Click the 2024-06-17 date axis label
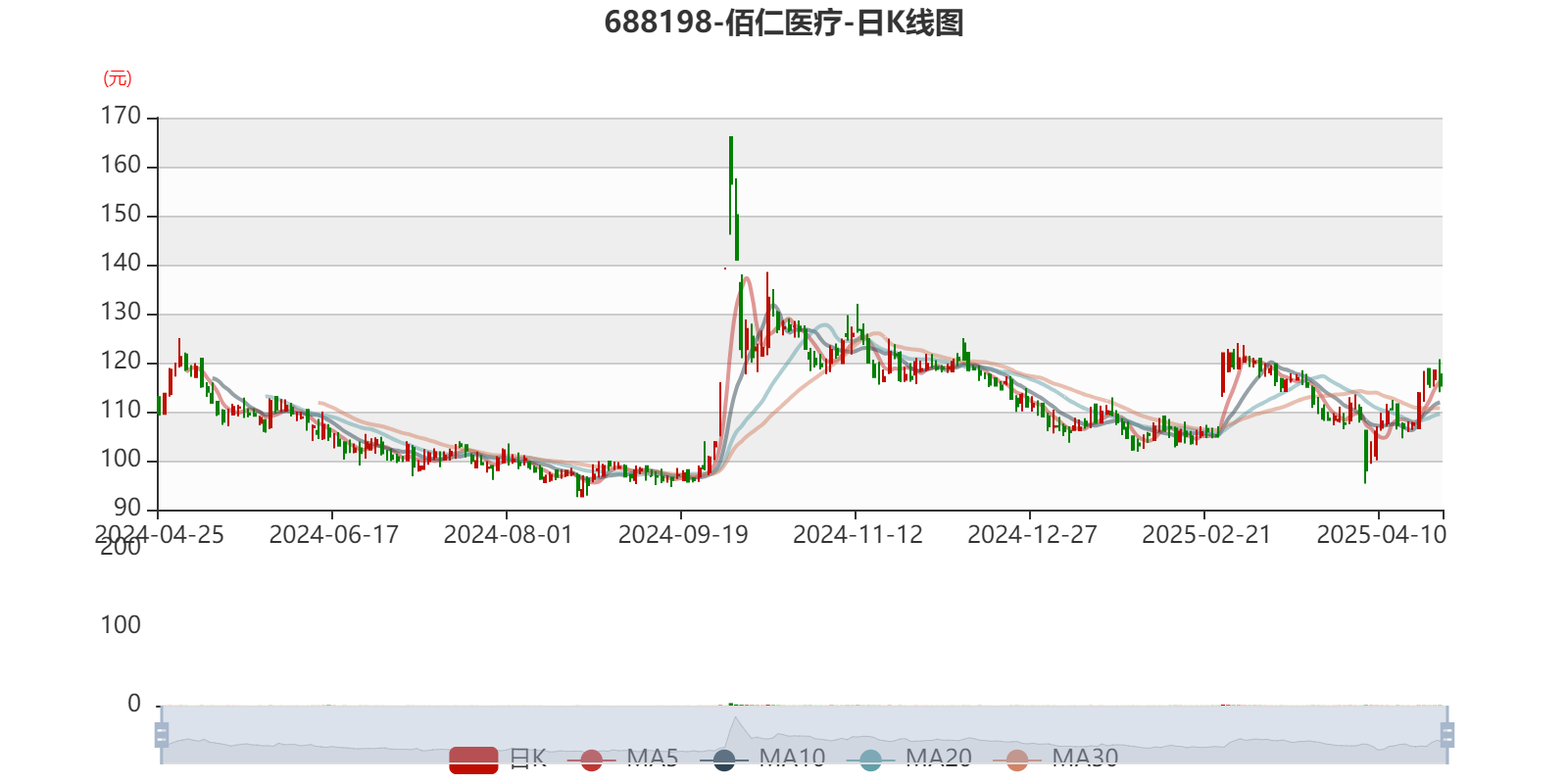The height and width of the screenshot is (784, 1568). click(x=333, y=534)
